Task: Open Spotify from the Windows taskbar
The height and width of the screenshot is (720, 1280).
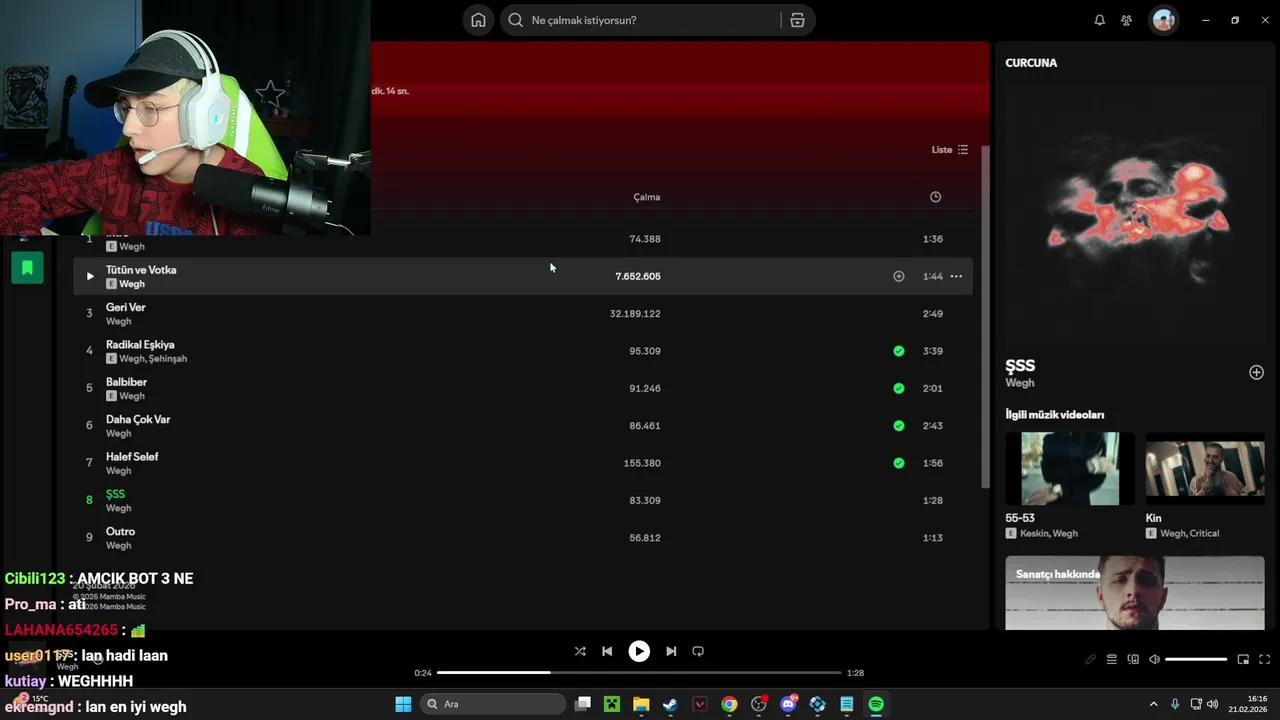Action: [x=876, y=704]
